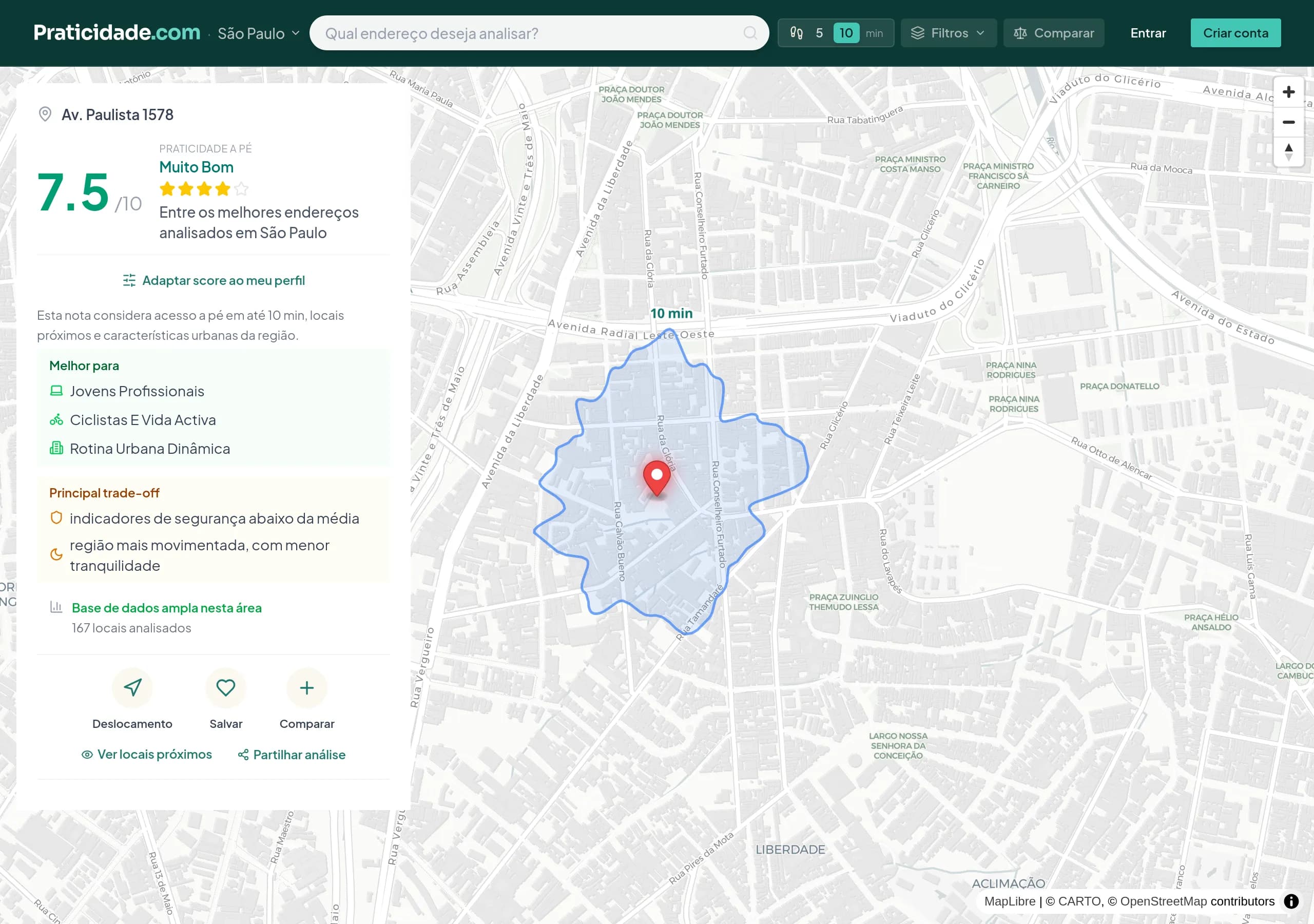Click the map attribution info icon
This screenshot has width=1314, height=924.
[x=1292, y=900]
